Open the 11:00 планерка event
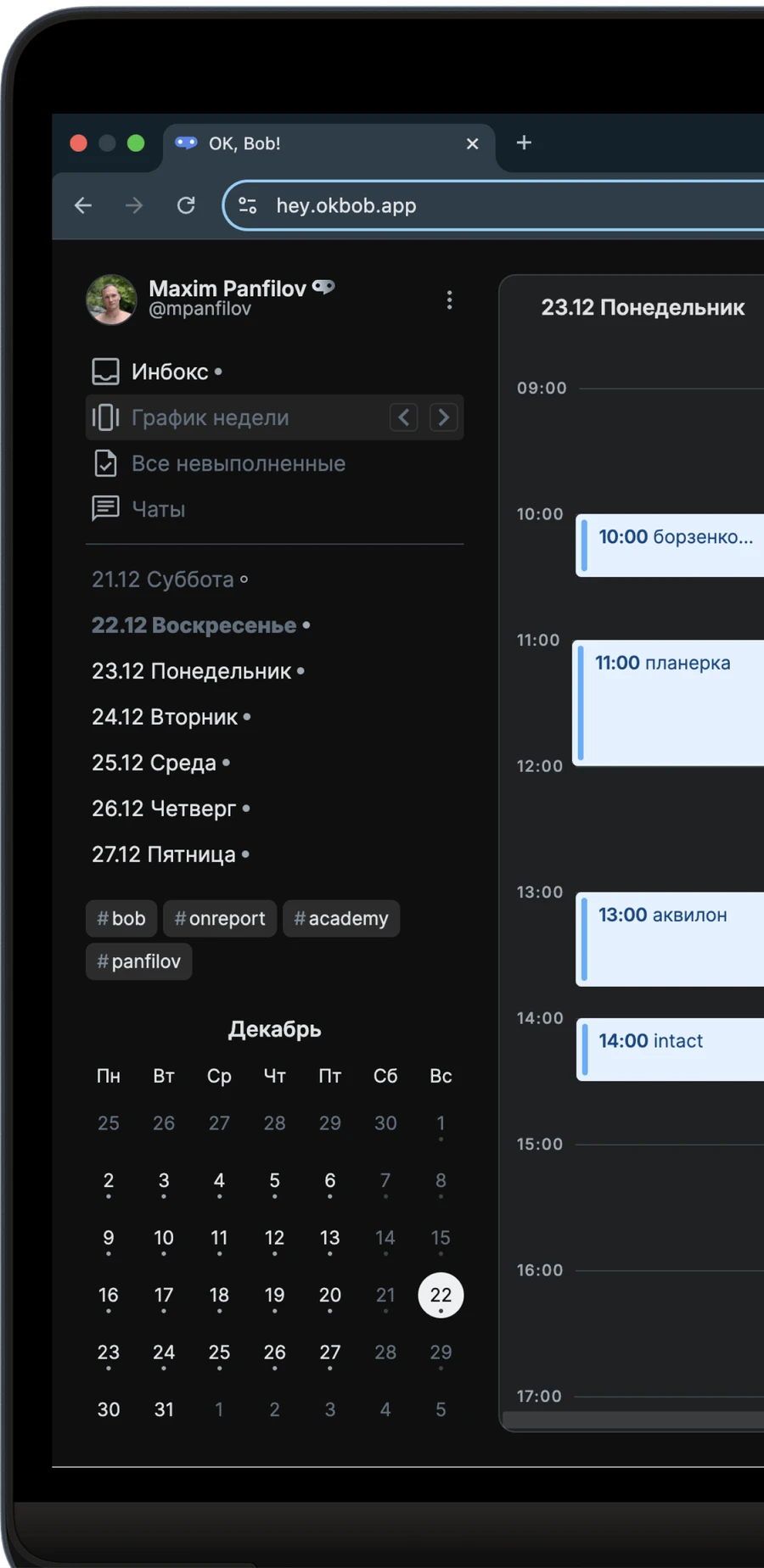 (671, 703)
